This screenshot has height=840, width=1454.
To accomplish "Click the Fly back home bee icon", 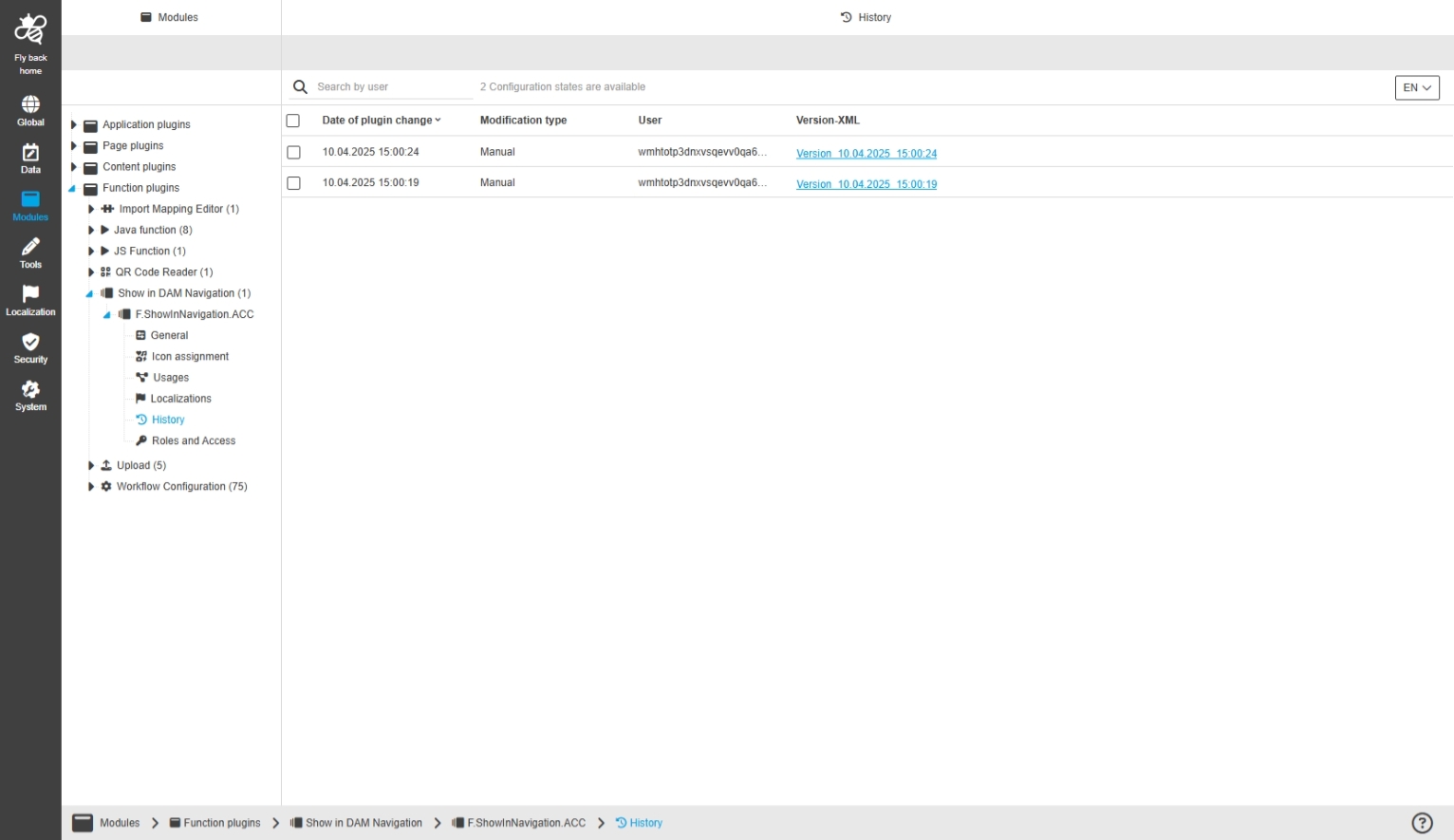I will (x=30, y=30).
